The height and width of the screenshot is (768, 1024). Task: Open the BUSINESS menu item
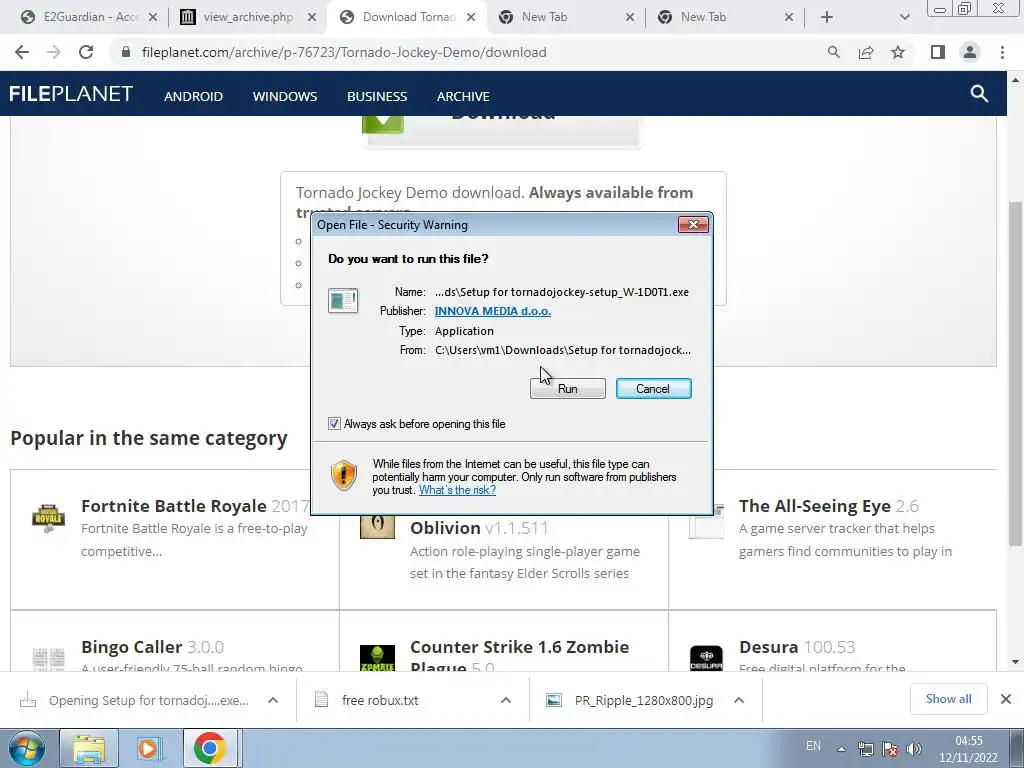[x=377, y=96]
